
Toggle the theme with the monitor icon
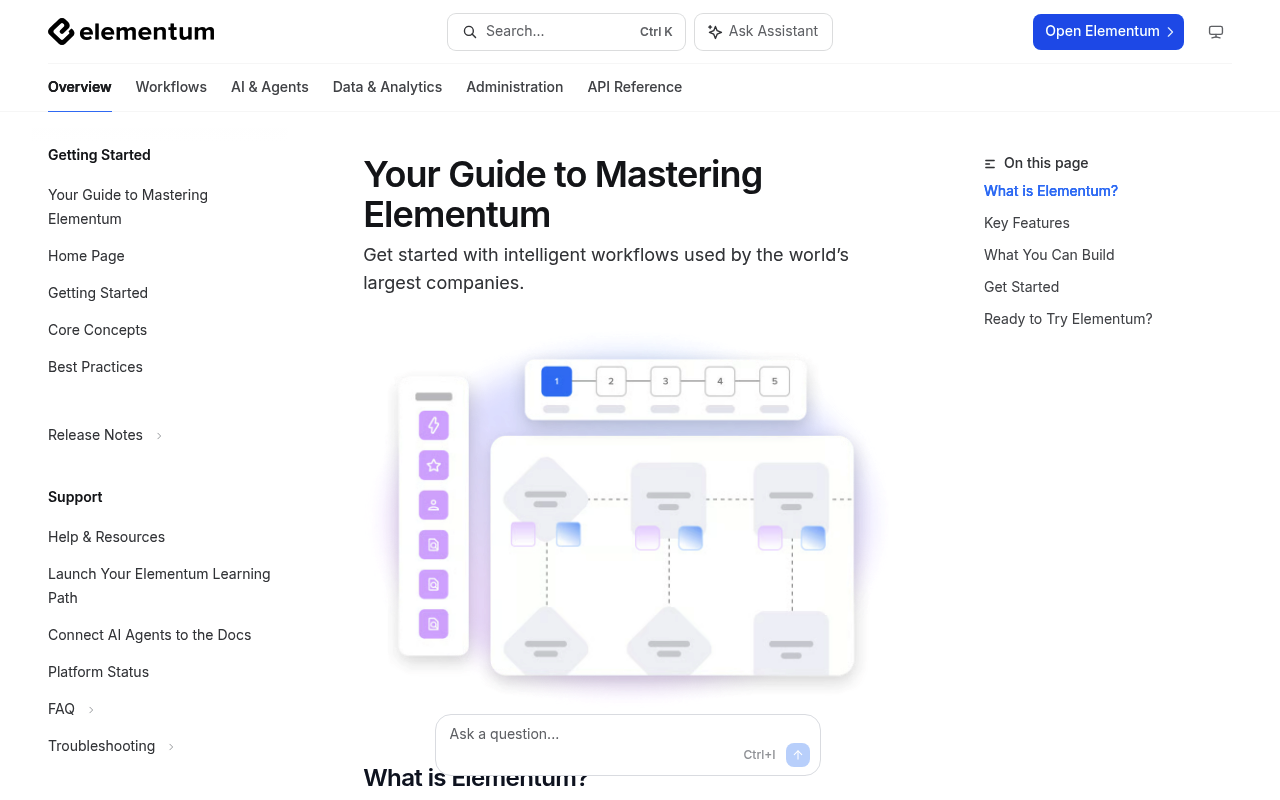point(1216,32)
